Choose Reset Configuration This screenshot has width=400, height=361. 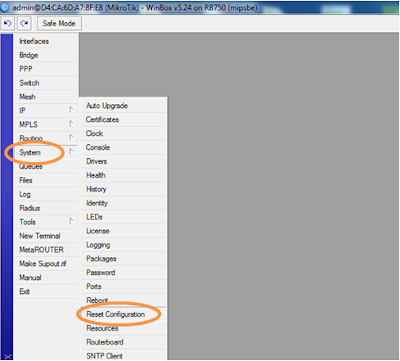(x=123, y=314)
